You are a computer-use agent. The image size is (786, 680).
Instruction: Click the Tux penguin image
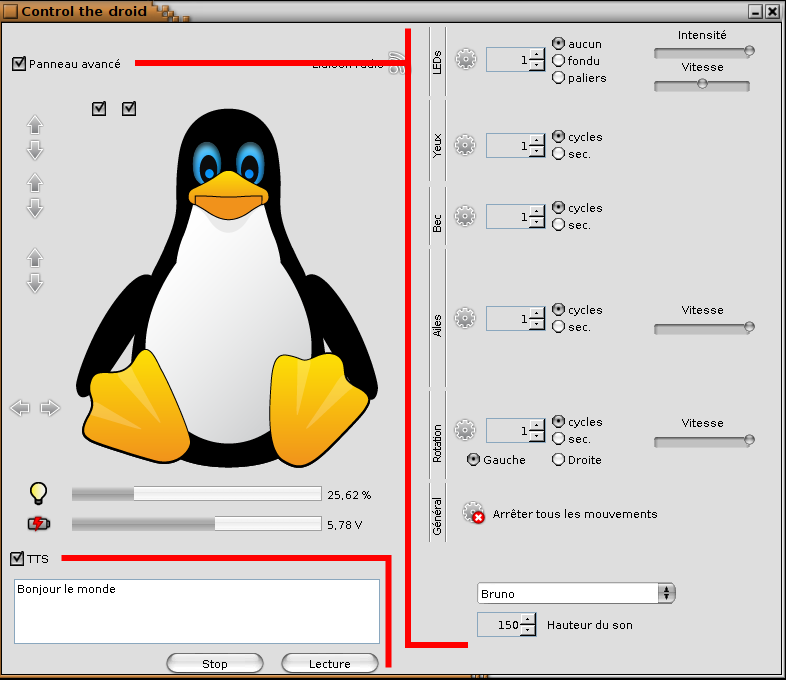coord(227,288)
